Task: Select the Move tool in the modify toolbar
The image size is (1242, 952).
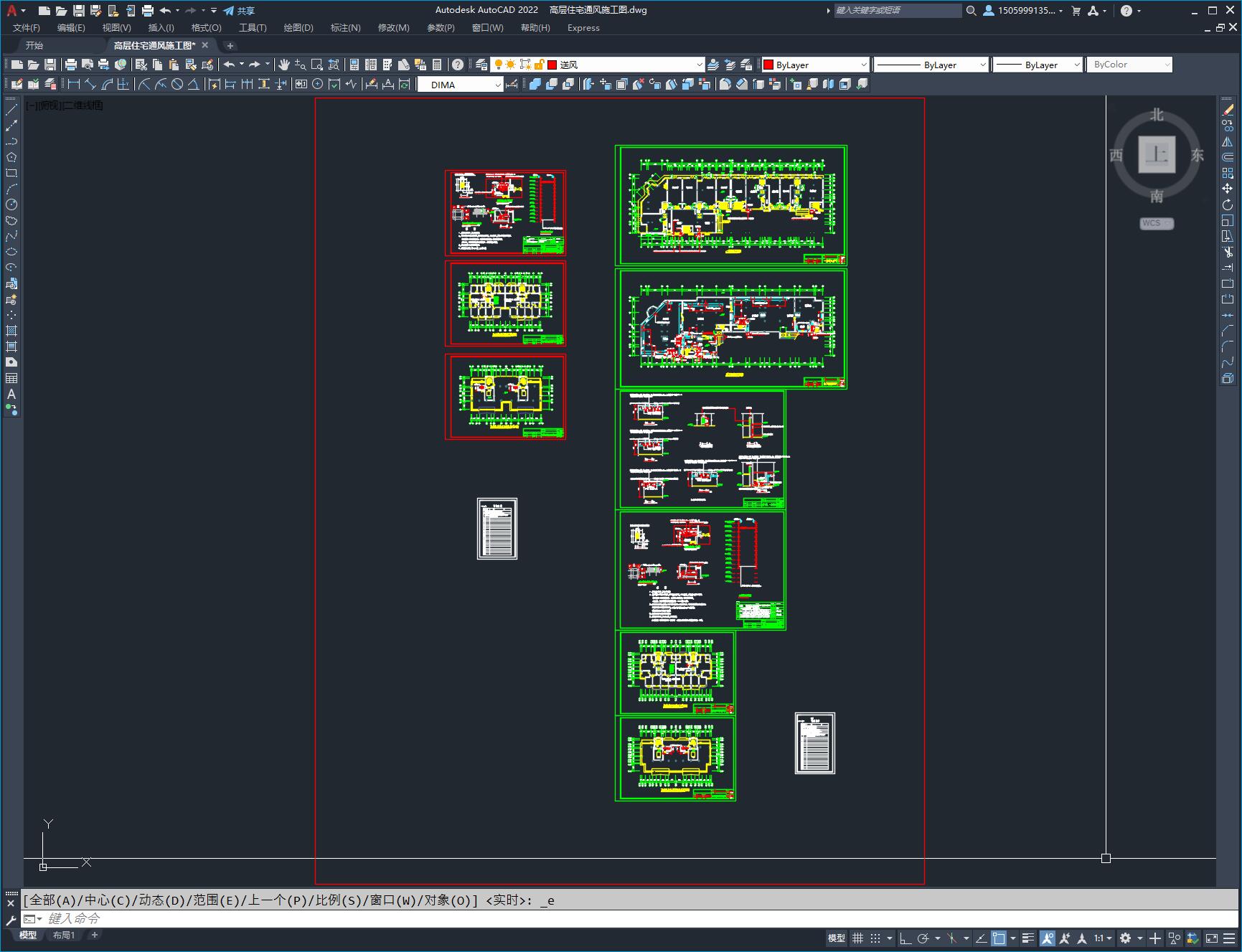Action: pyautogui.click(x=1228, y=189)
